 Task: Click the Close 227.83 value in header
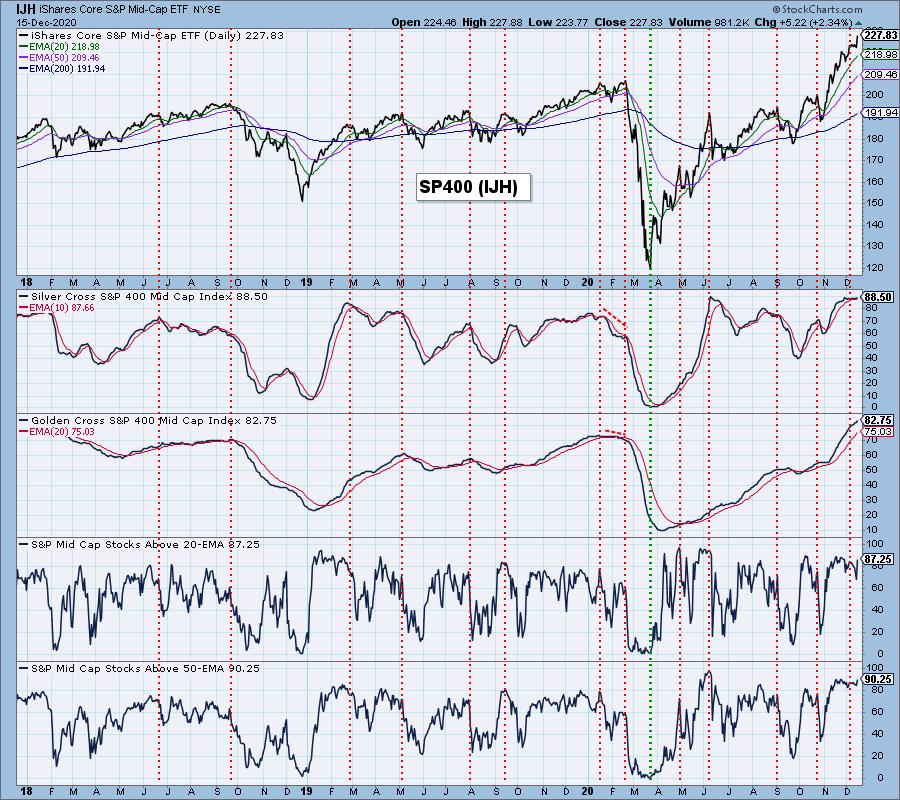628,22
